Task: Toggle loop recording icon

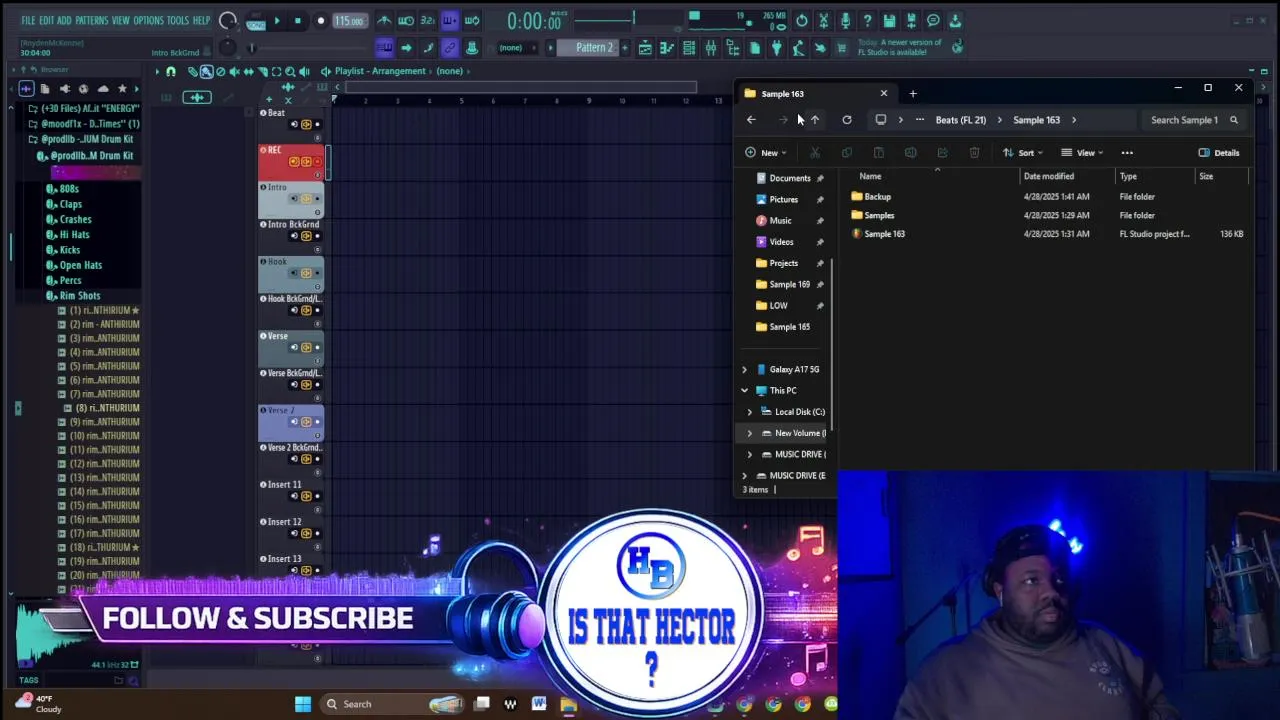Action: [472, 20]
